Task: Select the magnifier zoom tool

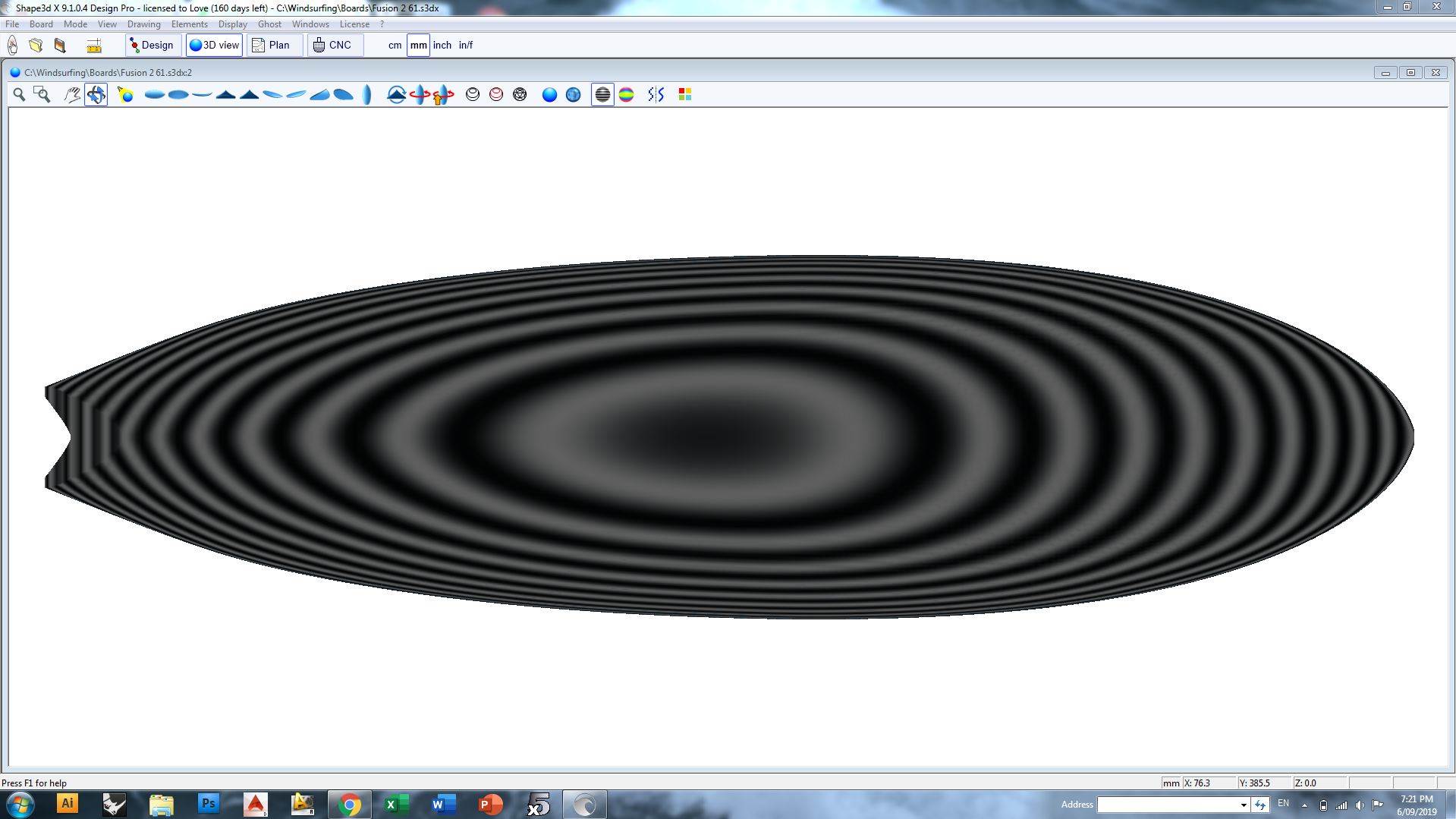Action: [x=19, y=94]
